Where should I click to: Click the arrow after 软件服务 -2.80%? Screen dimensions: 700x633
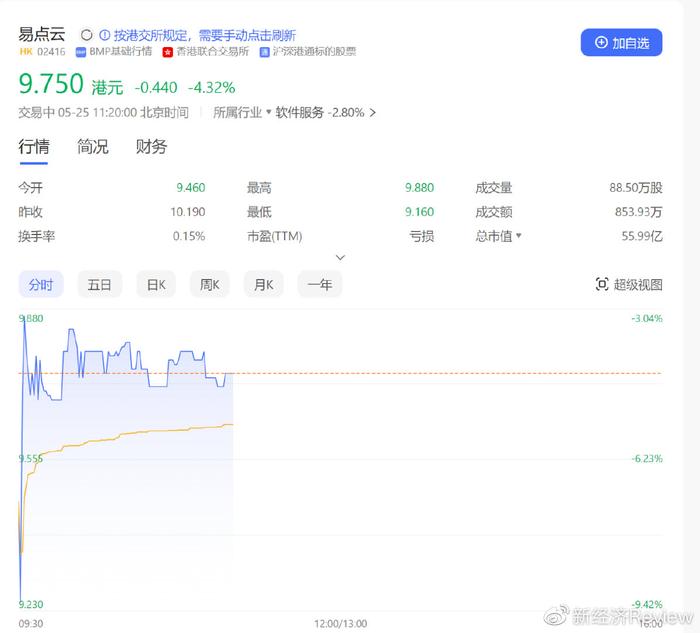[x=372, y=113]
